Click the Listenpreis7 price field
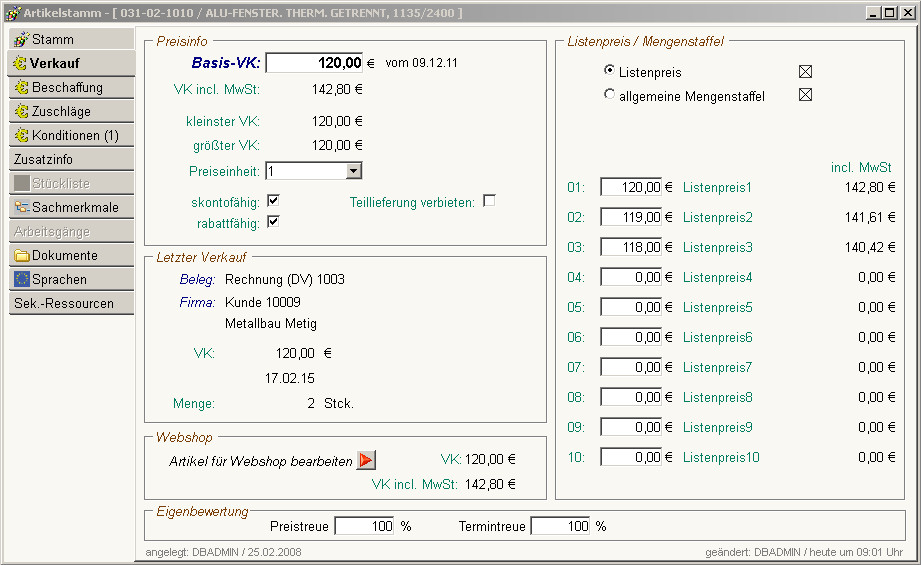Screen dimensions: 921x565 click(x=631, y=367)
